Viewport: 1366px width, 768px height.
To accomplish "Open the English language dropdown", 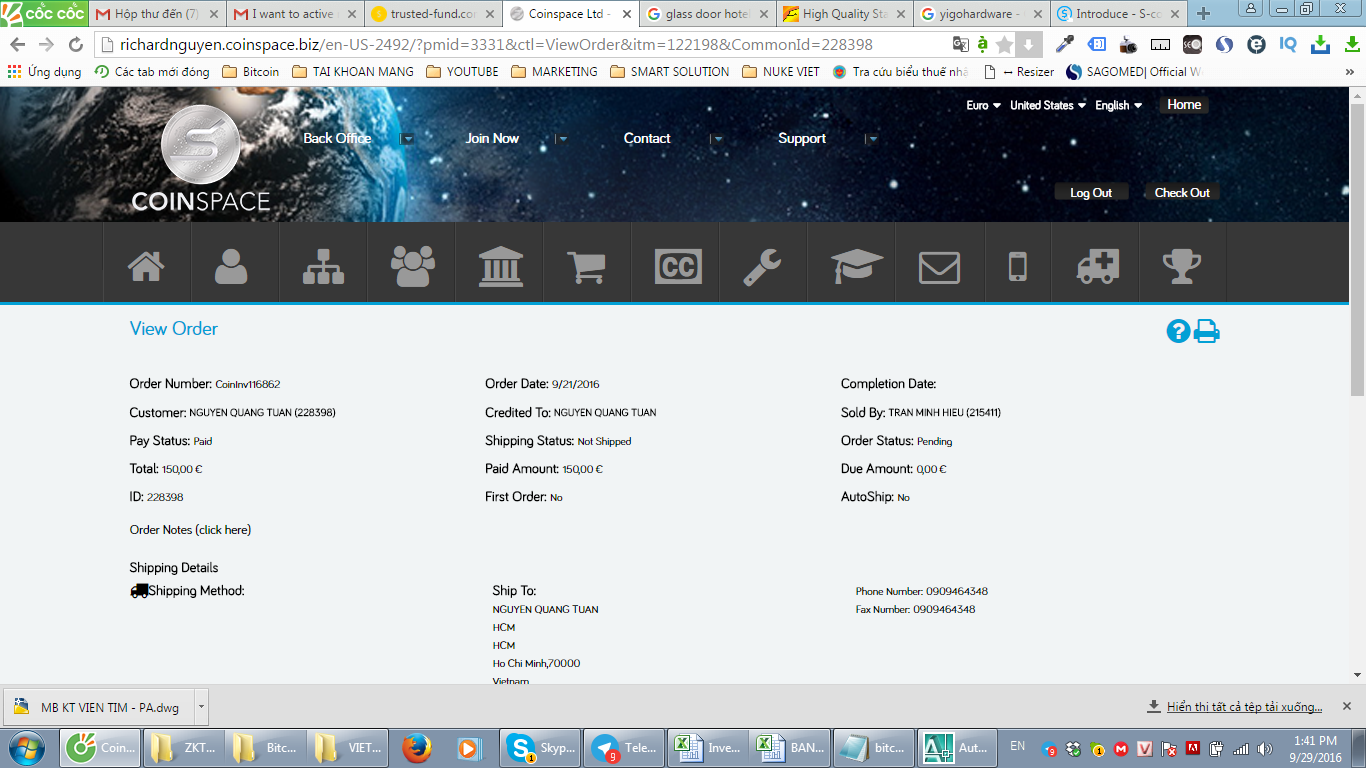I will tap(1119, 105).
